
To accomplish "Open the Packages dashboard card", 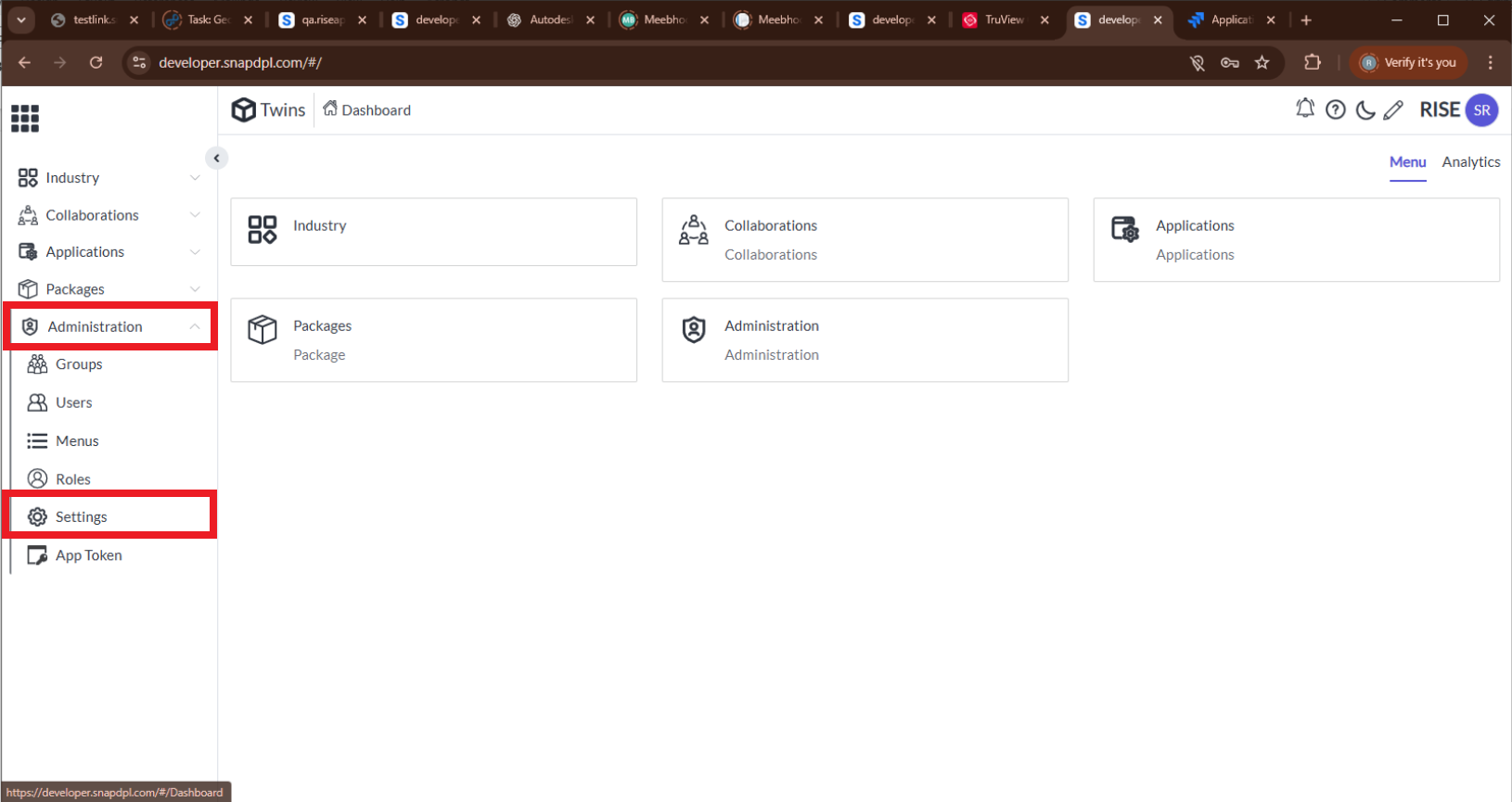I will pos(433,340).
